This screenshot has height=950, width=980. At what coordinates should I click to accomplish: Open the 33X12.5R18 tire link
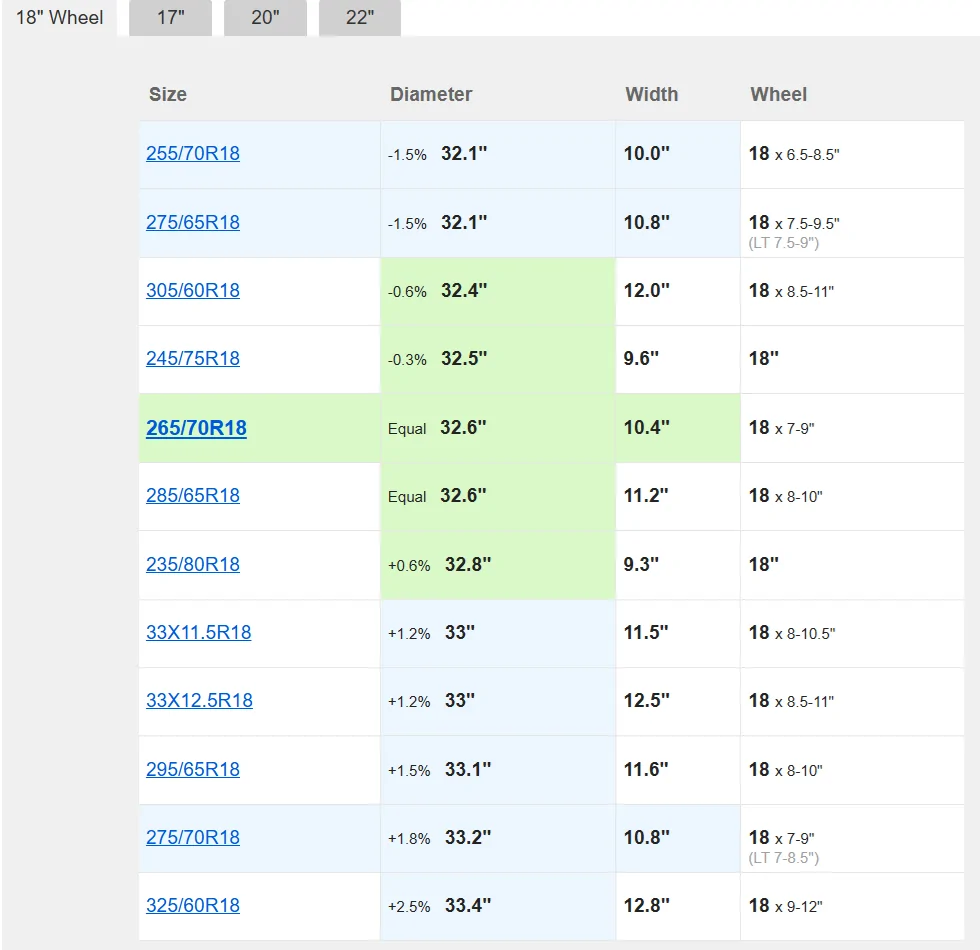(199, 701)
